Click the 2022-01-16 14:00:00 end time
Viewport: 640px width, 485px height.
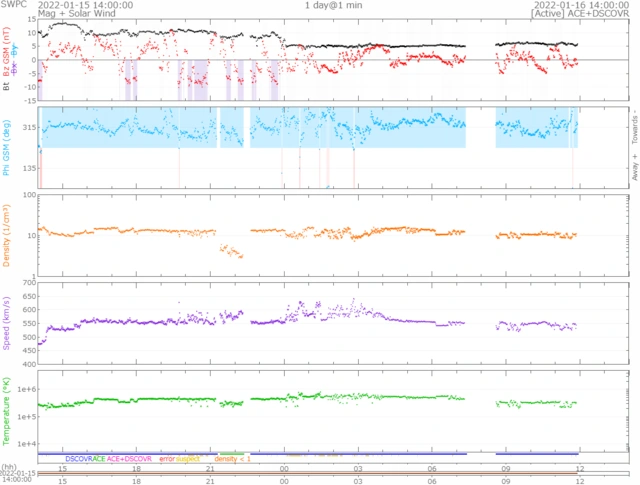pyautogui.click(x=584, y=5)
